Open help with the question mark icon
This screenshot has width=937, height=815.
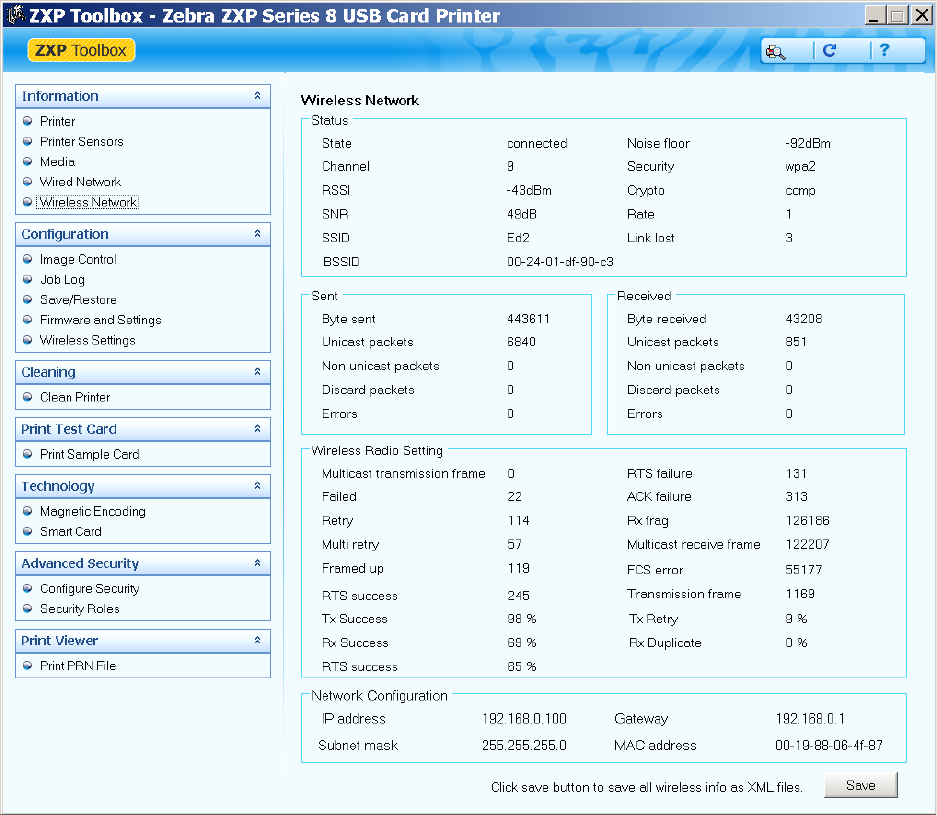tap(884, 50)
